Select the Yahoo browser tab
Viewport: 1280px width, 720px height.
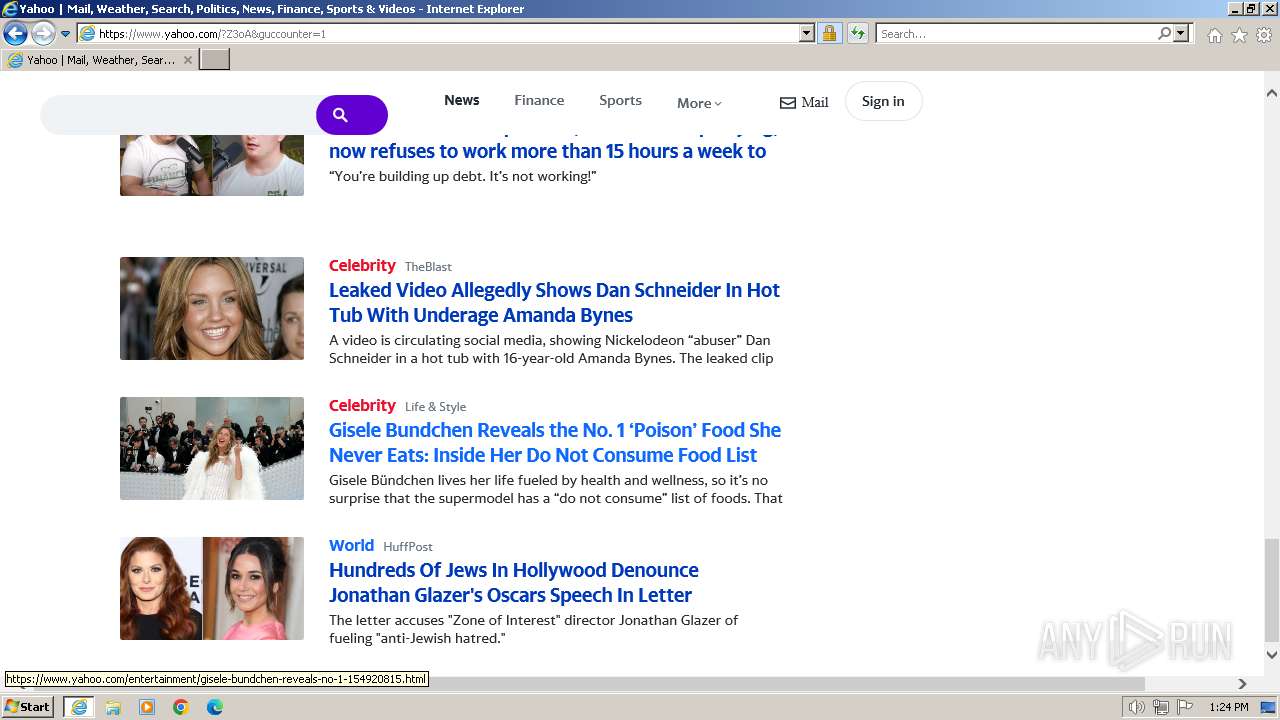[100, 60]
